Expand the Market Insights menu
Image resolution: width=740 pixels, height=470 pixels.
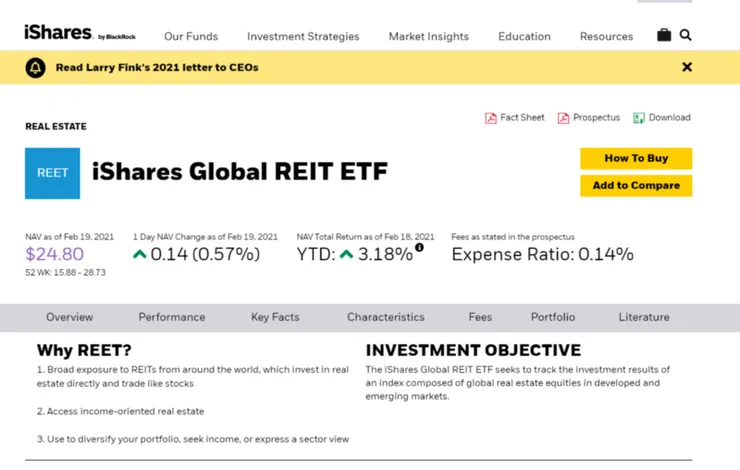428,36
